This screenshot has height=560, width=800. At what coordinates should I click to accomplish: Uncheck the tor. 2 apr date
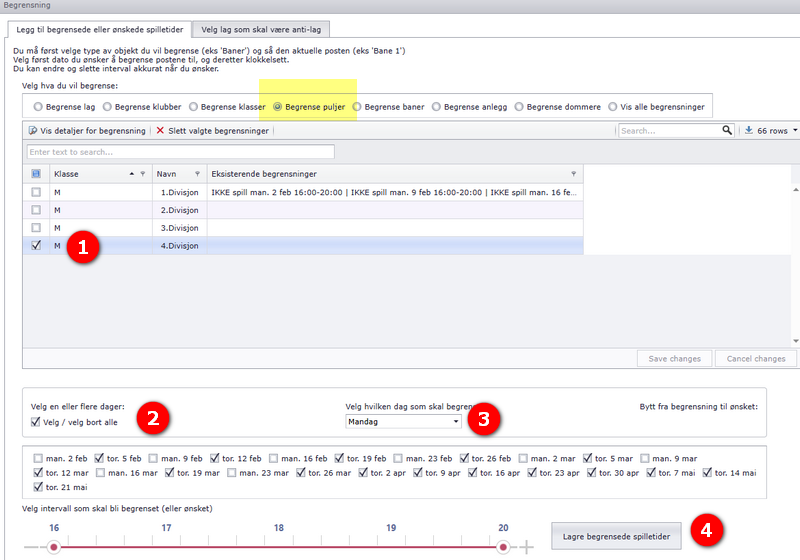point(363,472)
